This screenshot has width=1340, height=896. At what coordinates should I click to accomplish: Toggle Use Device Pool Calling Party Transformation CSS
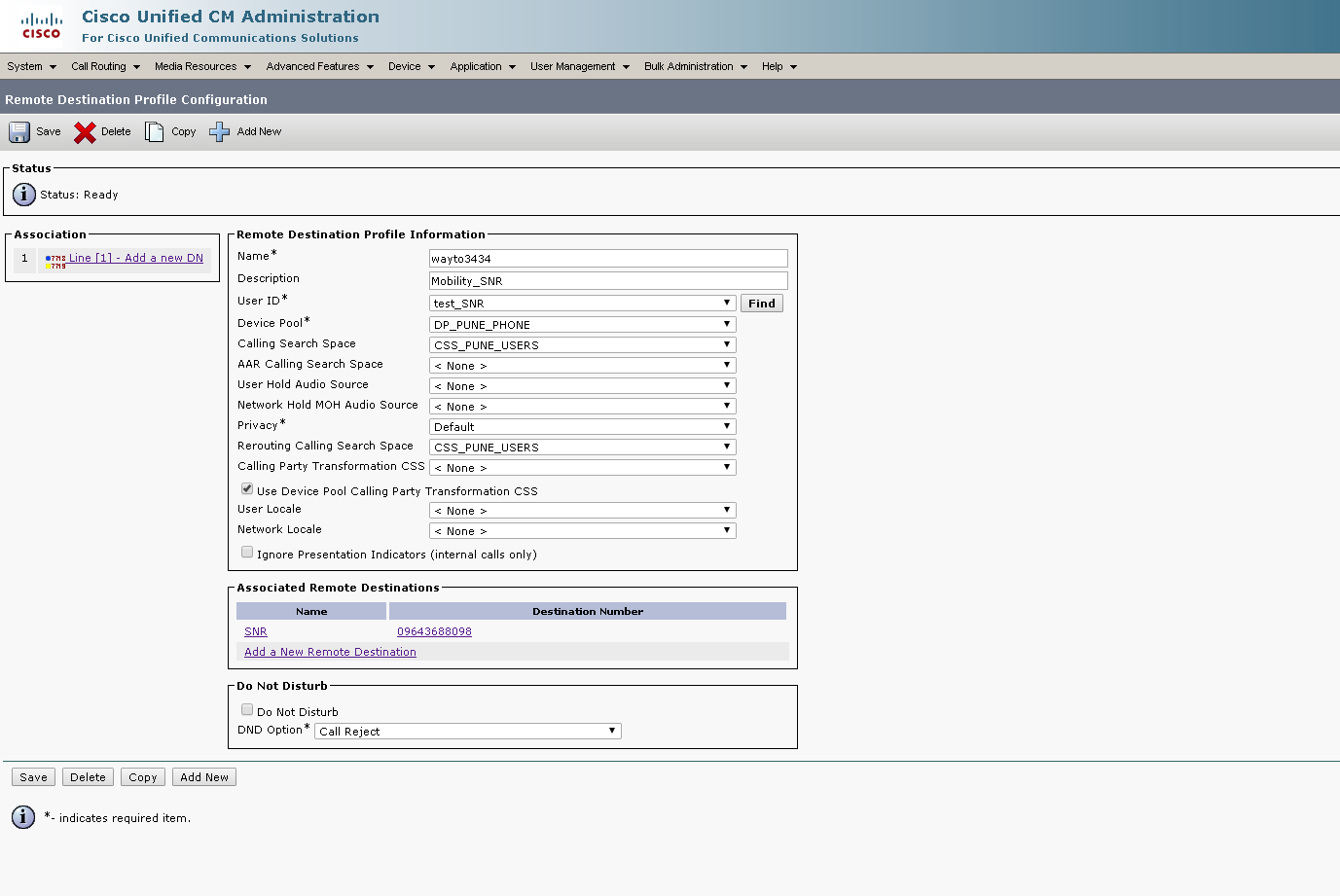click(247, 489)
